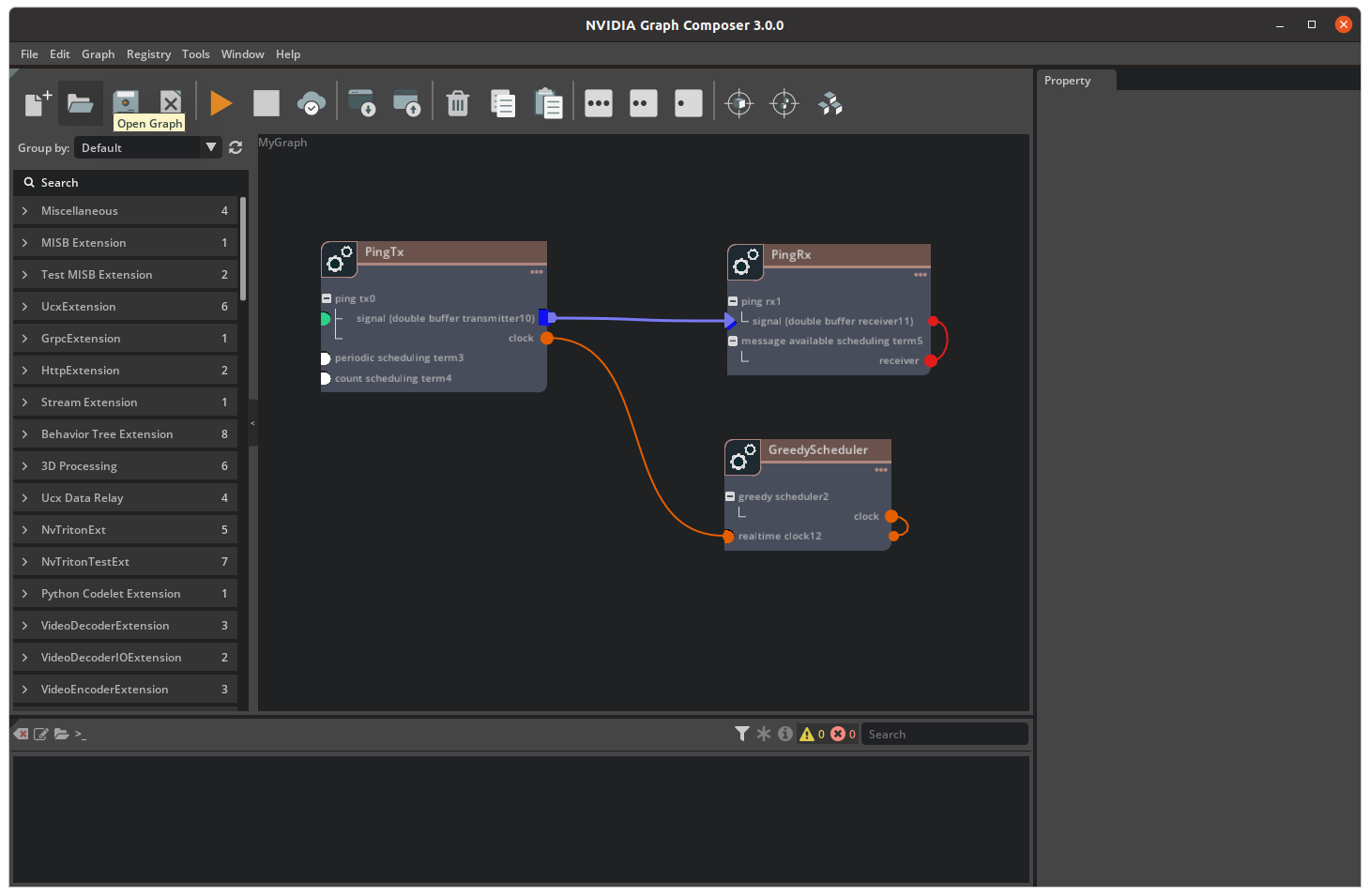This screenshot has height=896, width=1370.
Task: Expand the UcxExtension category
Action: pos(126,306)
